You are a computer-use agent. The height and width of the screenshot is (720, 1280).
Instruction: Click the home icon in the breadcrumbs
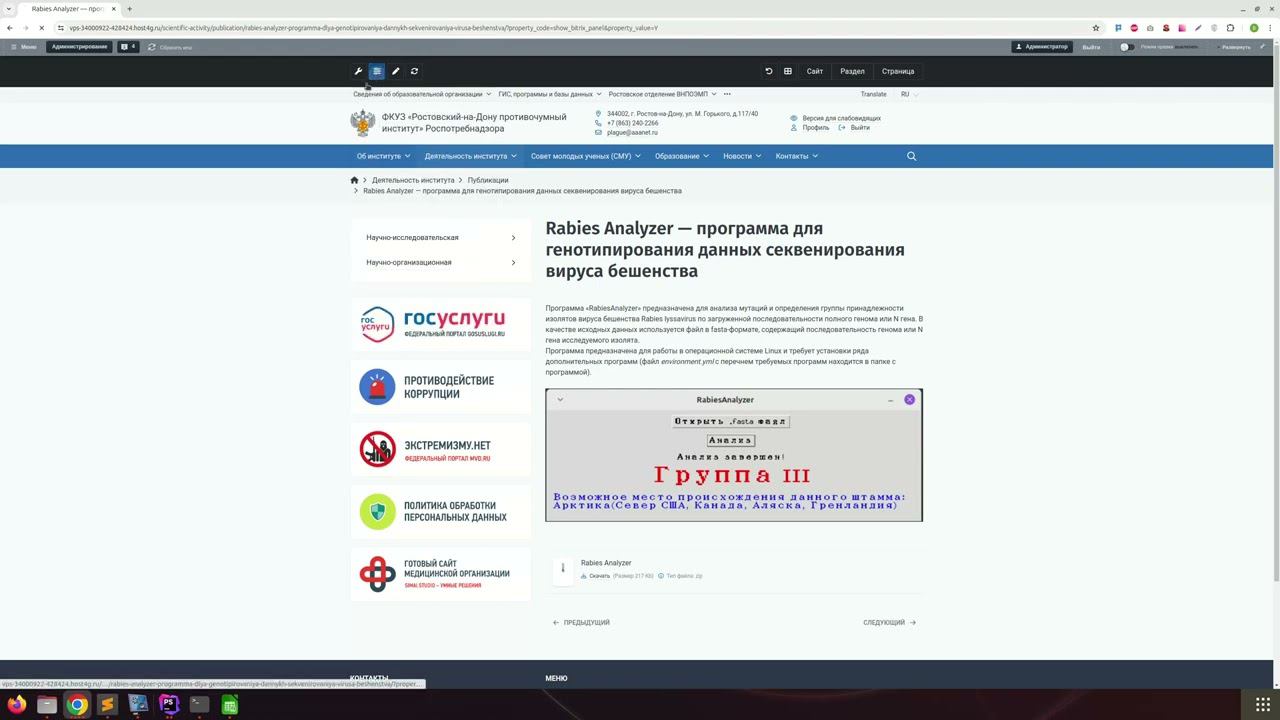tap(354, 180)
